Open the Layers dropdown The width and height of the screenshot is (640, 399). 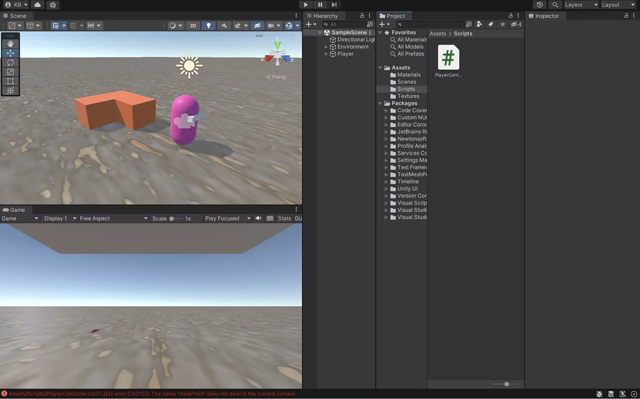click(581, 5)
